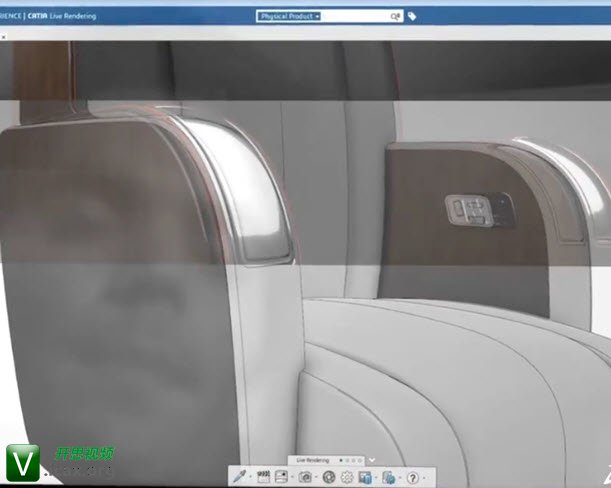
Task: Open the help question mark icon
Action: [x=413, y=477]
